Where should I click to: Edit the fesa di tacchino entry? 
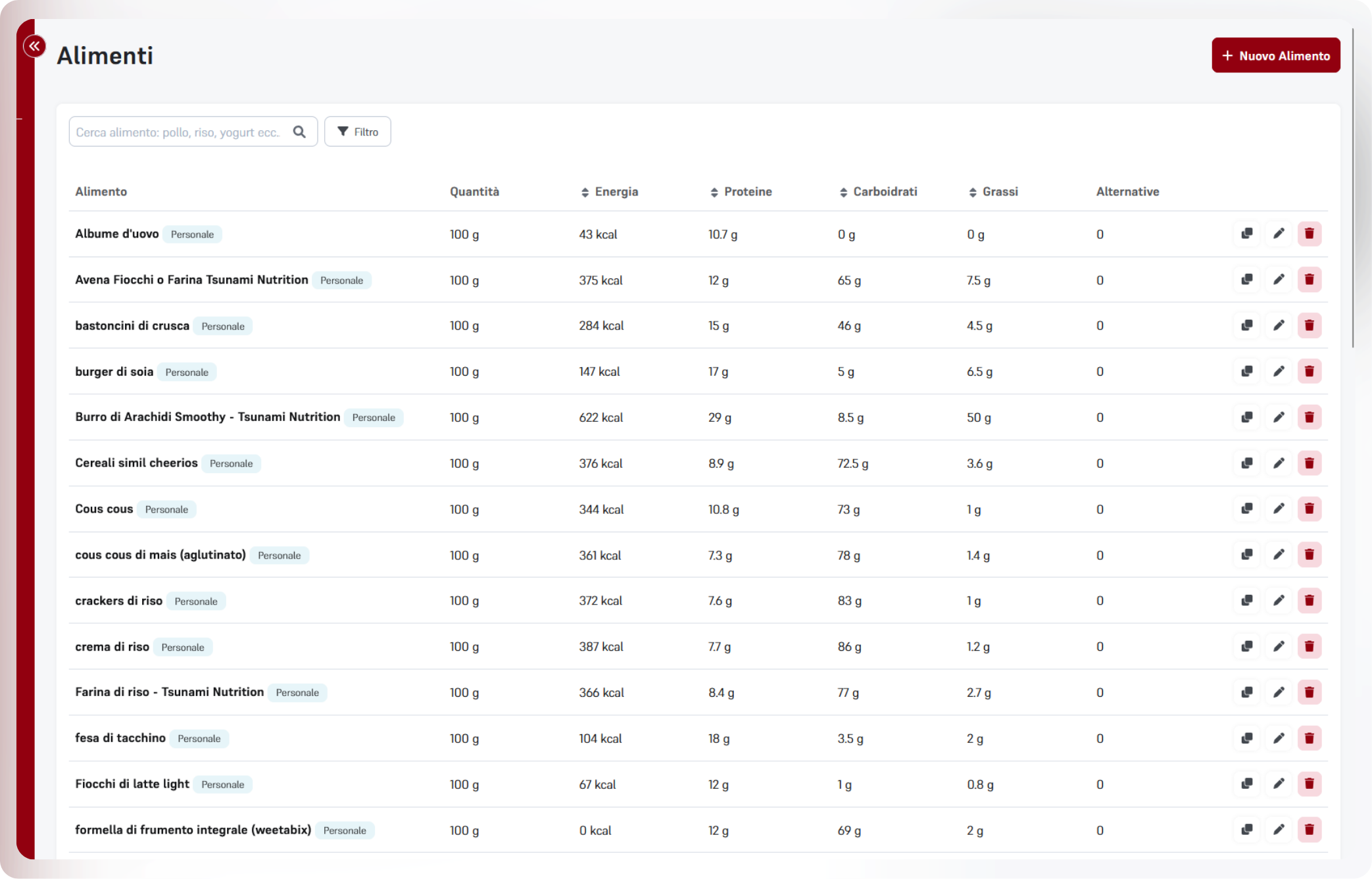point(1278,738)
